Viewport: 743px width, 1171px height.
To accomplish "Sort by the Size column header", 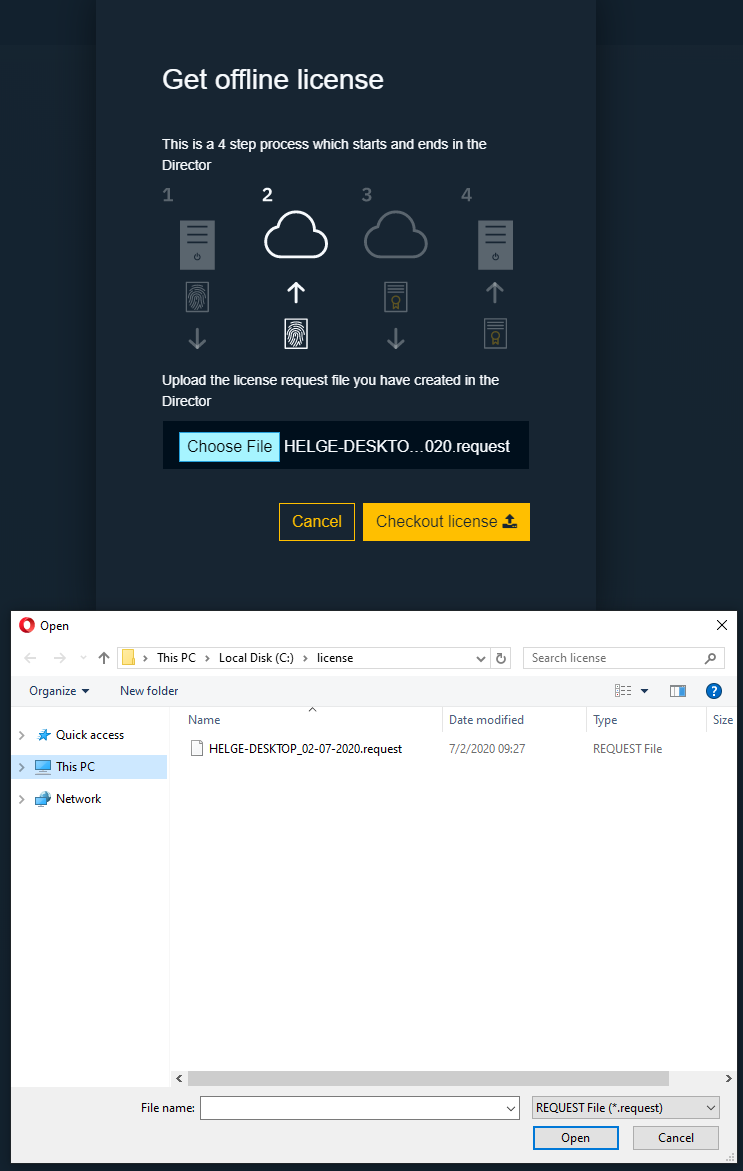I will [721, 720].
